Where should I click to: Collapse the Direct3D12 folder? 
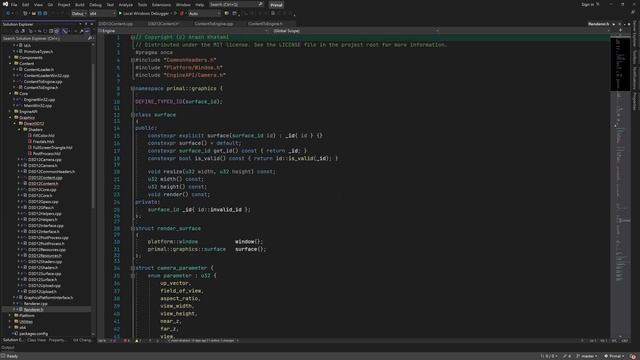pos(15,124)
